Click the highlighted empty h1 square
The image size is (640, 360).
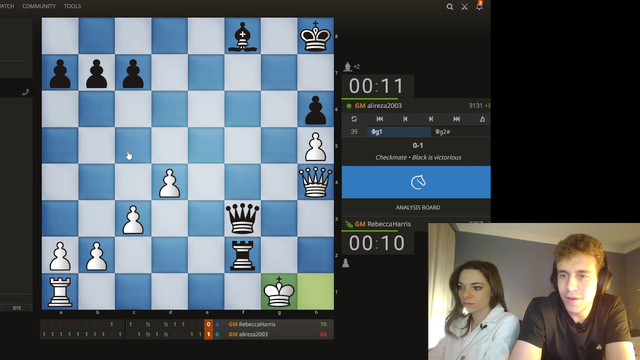[x=316, y=291]
